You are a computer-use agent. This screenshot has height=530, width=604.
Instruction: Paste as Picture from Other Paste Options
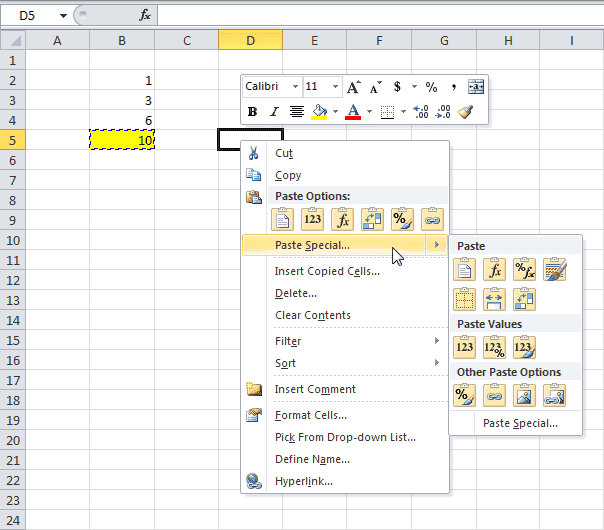coord(524,396)
